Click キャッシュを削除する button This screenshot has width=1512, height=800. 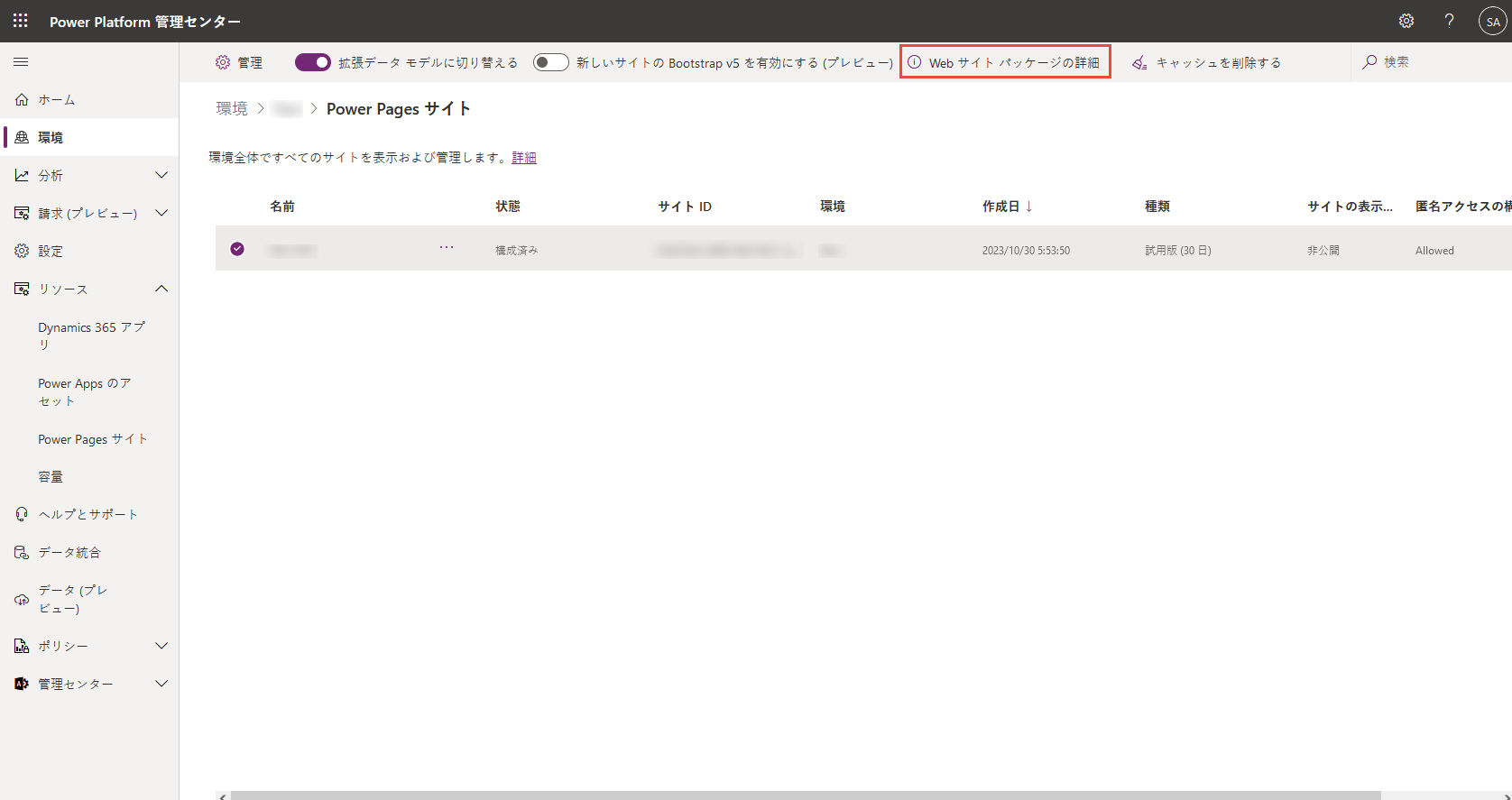pyautogui.click(x=1207, y=62)
